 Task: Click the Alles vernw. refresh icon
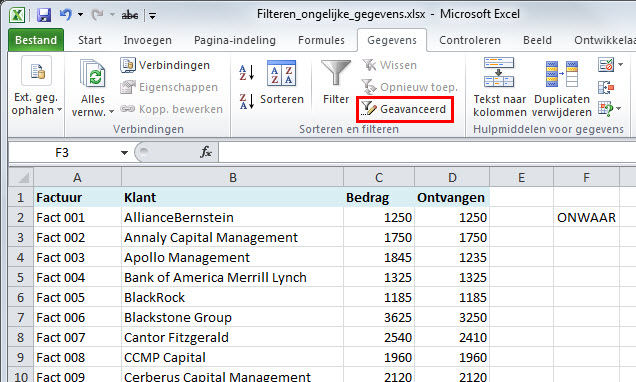93,74
